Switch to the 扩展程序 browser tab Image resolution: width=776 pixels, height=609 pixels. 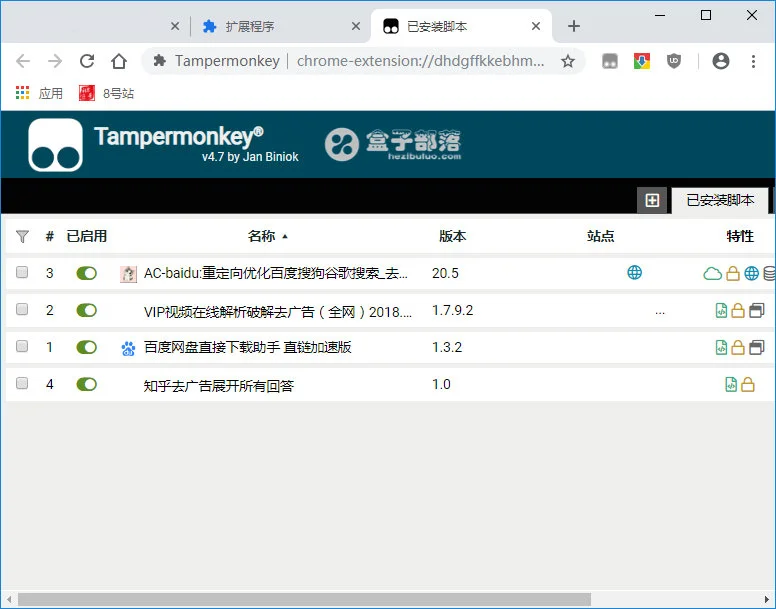click(x=277, y=26)
